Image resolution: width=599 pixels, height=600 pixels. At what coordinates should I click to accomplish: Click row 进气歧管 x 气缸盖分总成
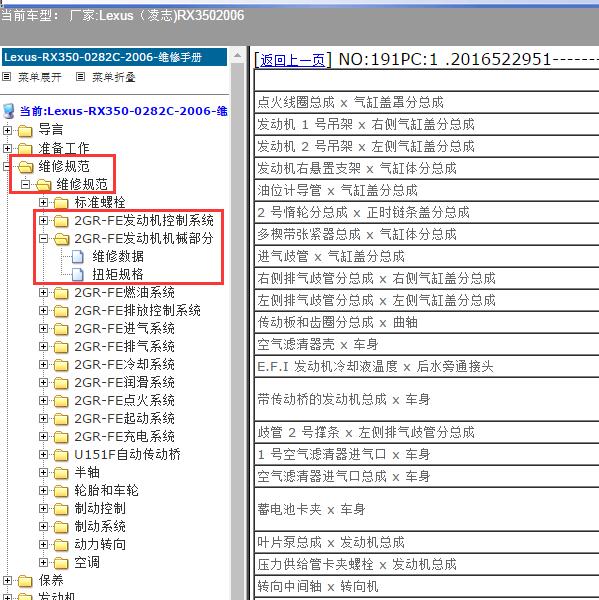coord(427,256)
